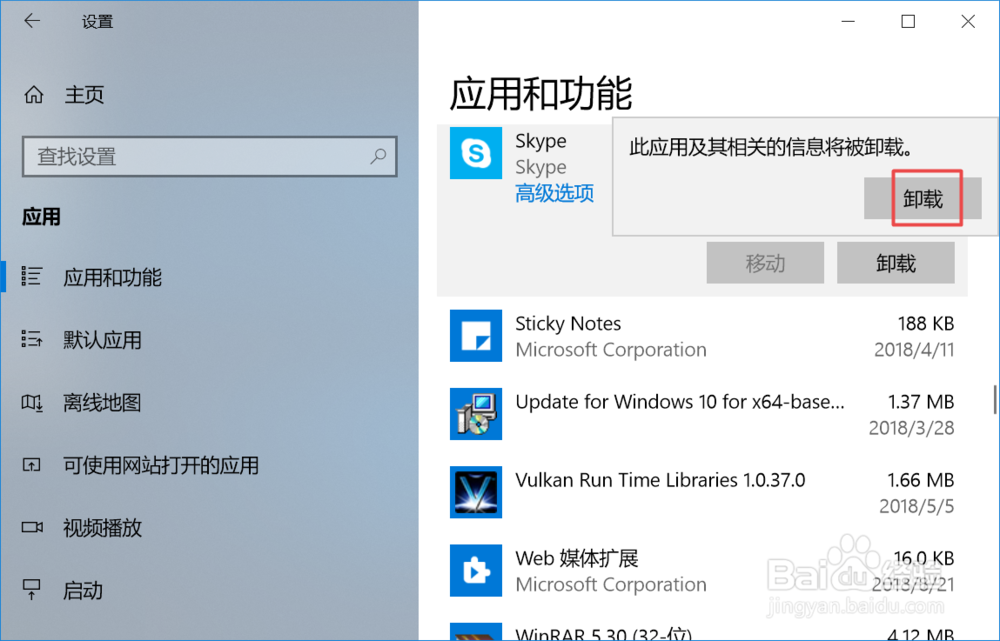Image resolution: width=1000 pixels, height=641 pixels.
Task: Click the Update for Windows 10 installer icon
Action: point(476,414)
